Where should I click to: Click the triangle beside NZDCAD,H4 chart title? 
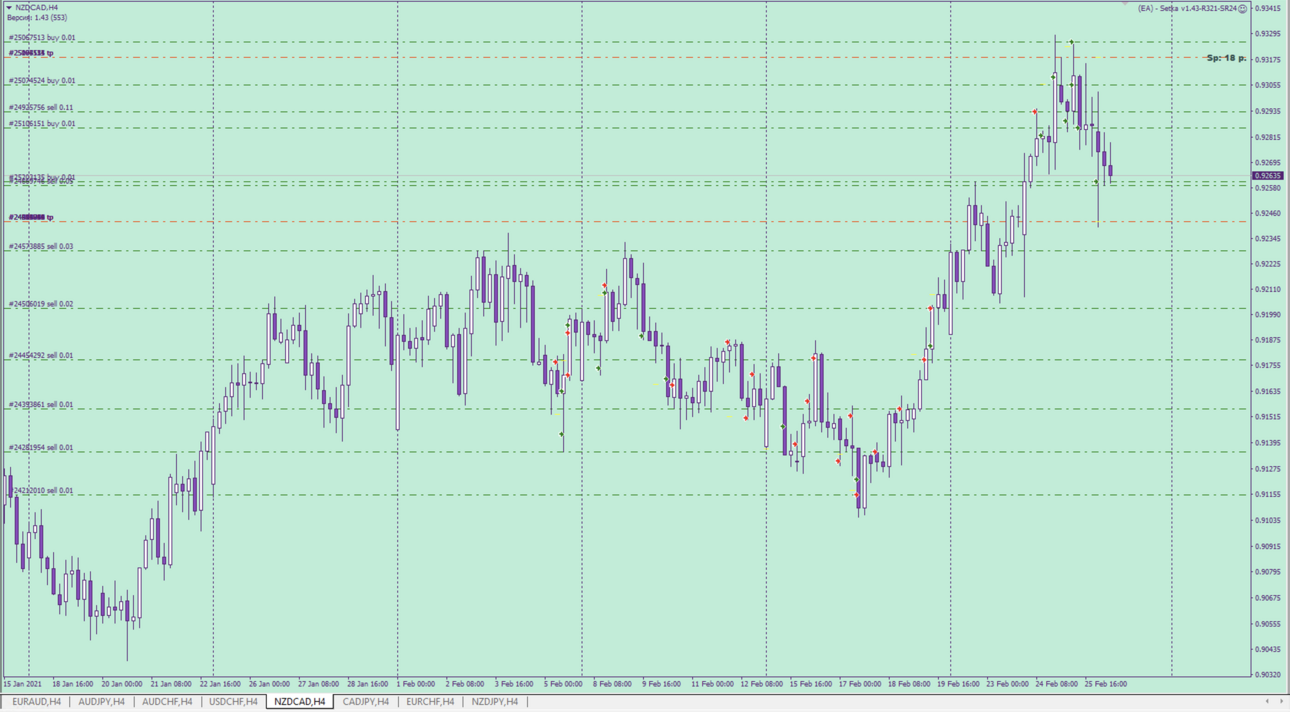pyautogui.click(x=9, y=7)
